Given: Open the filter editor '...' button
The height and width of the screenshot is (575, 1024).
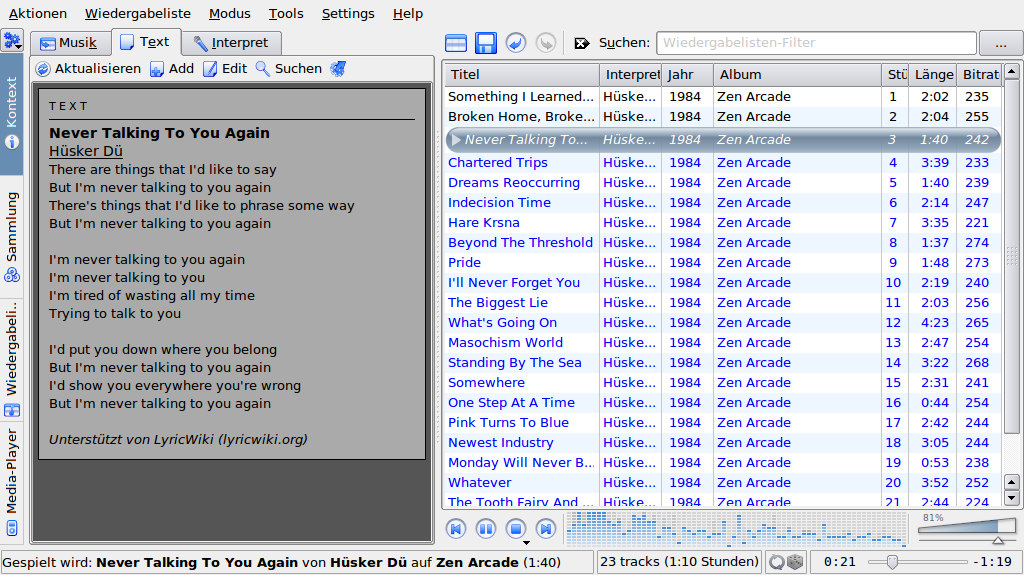Looking at the screenshot, I should point(1000,43).
